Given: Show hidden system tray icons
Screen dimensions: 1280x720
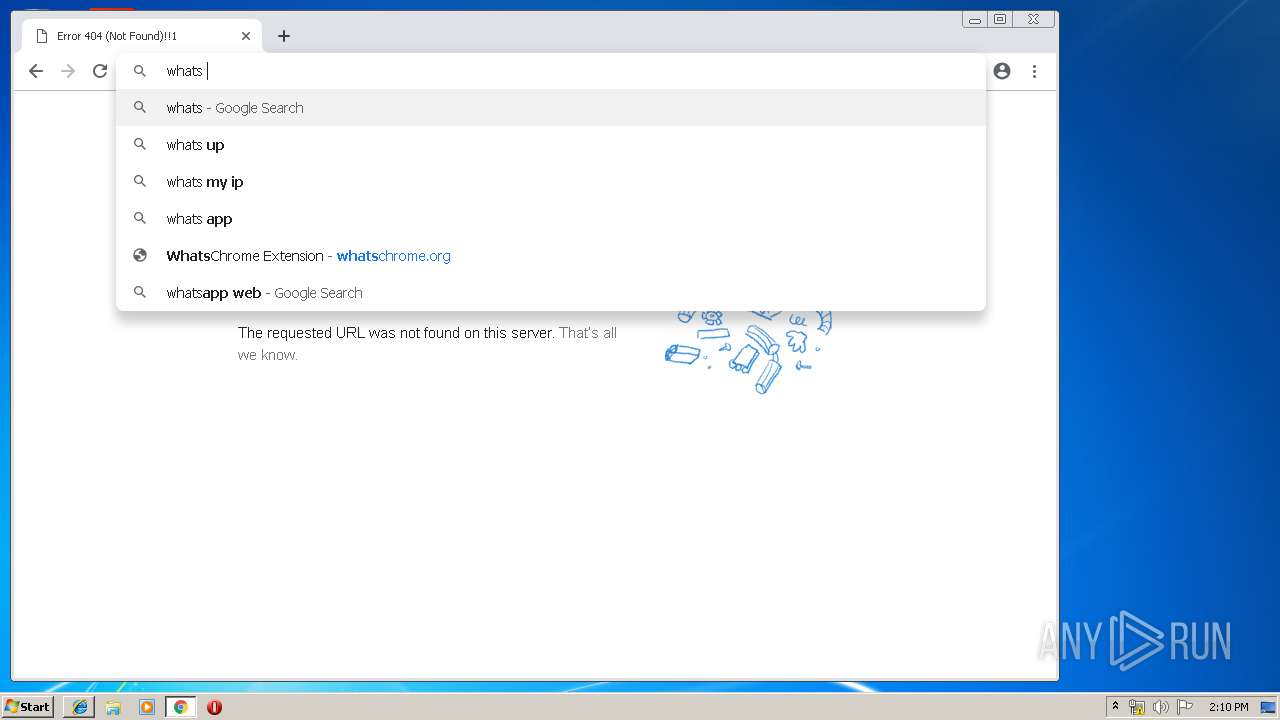Looking at the screenshot, I should [x=1116, y=707].
